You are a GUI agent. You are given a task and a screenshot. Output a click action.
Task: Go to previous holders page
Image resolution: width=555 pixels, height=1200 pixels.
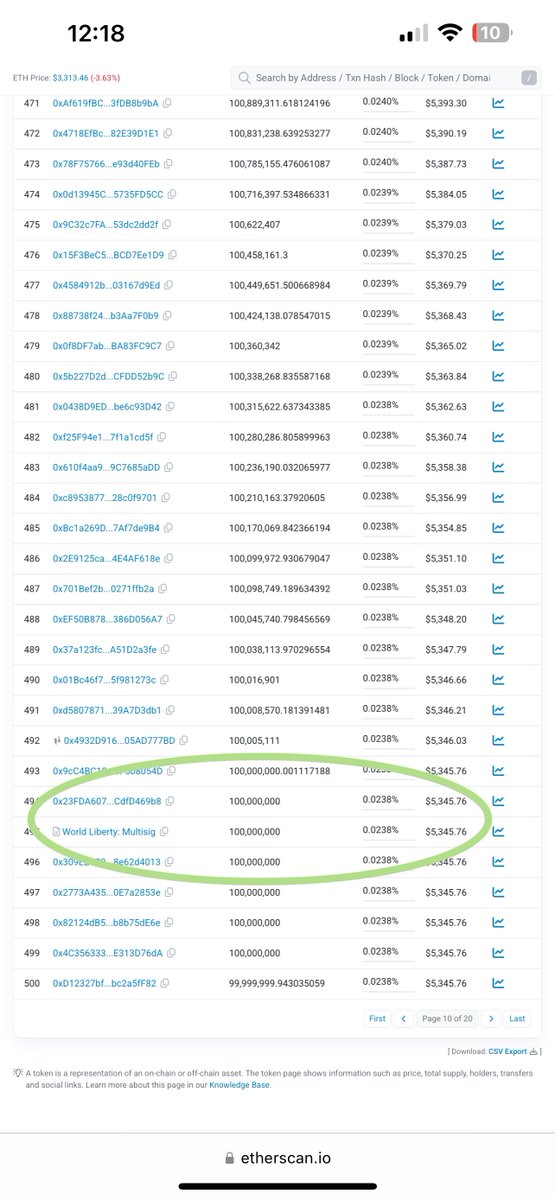point(404,1018)
